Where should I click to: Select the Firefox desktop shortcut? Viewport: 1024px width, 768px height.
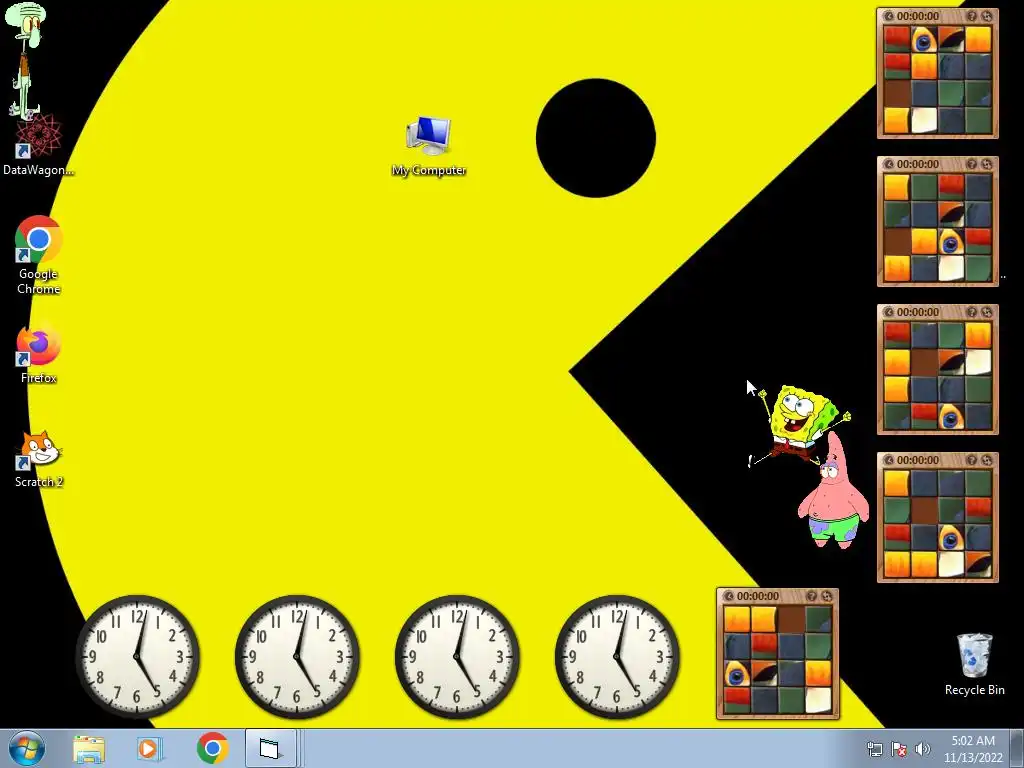click(39, 353)
